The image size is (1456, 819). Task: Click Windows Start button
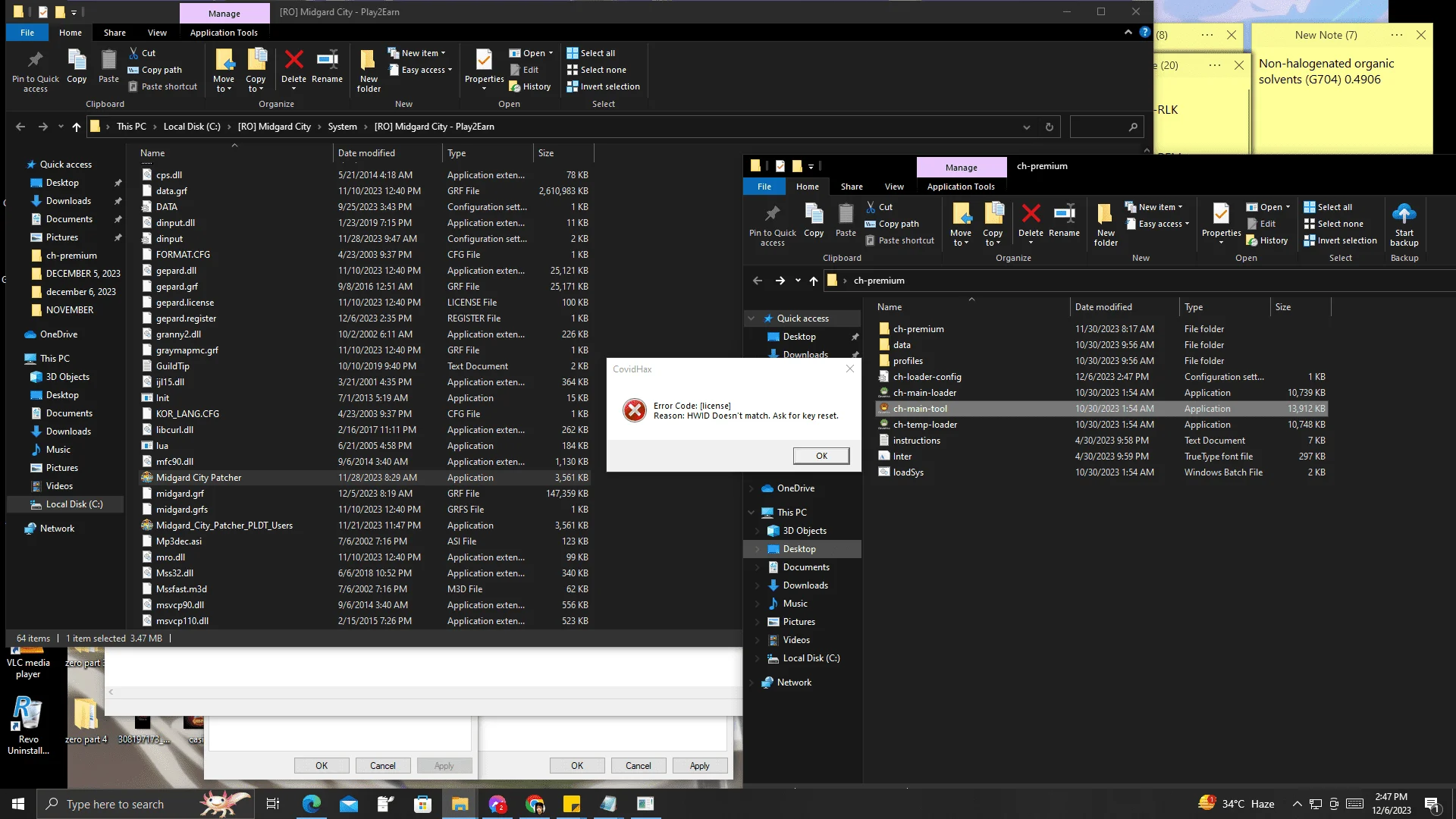click(x=18, y=804)
